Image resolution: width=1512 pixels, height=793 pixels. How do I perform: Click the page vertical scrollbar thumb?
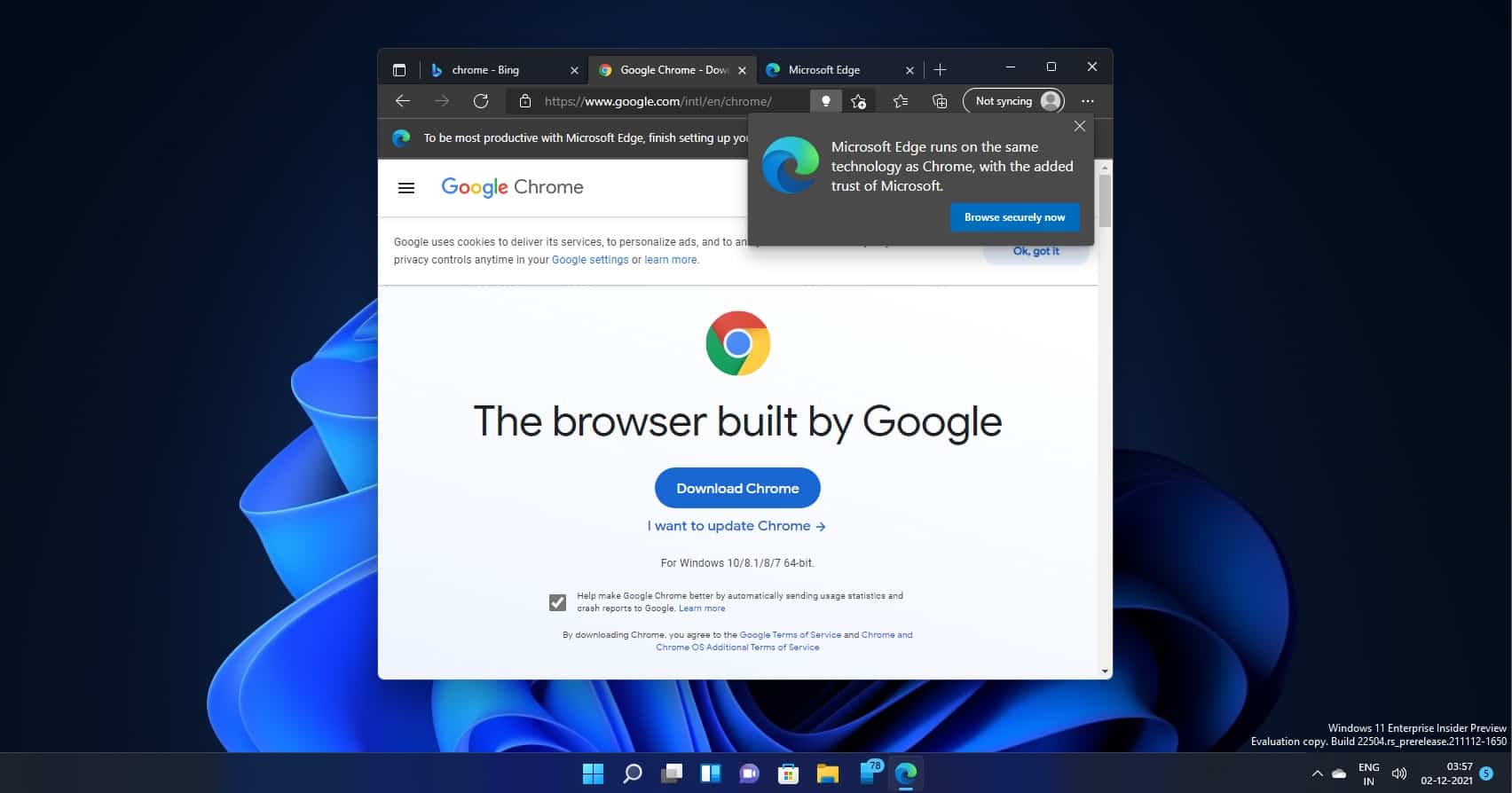click(x=1105, y=200)
